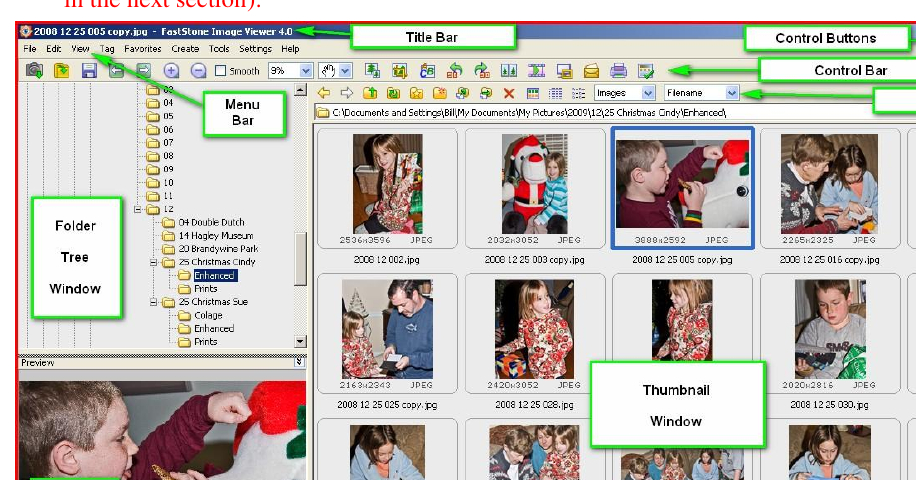Screen dimensions: 916x480
Task: Click folder tree scrollbar down arrow
Action: pyautogui.click(x=300, y=341)
